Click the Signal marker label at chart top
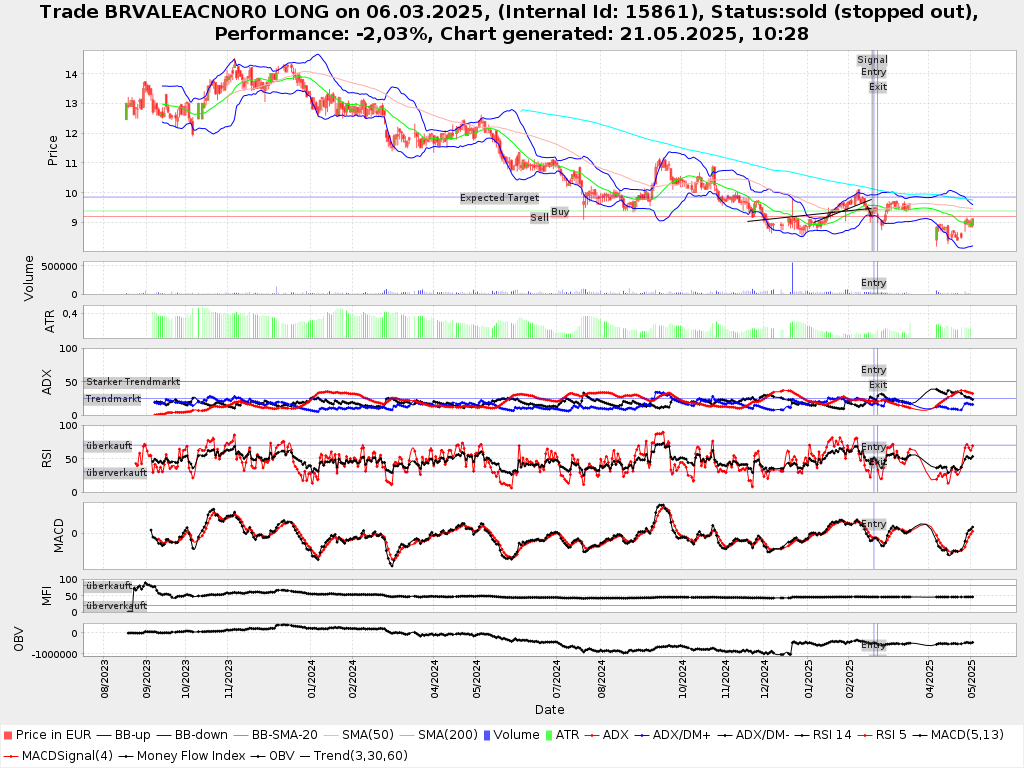The width and height of the screenshot is (1024, 768). [x=872, y=60]
